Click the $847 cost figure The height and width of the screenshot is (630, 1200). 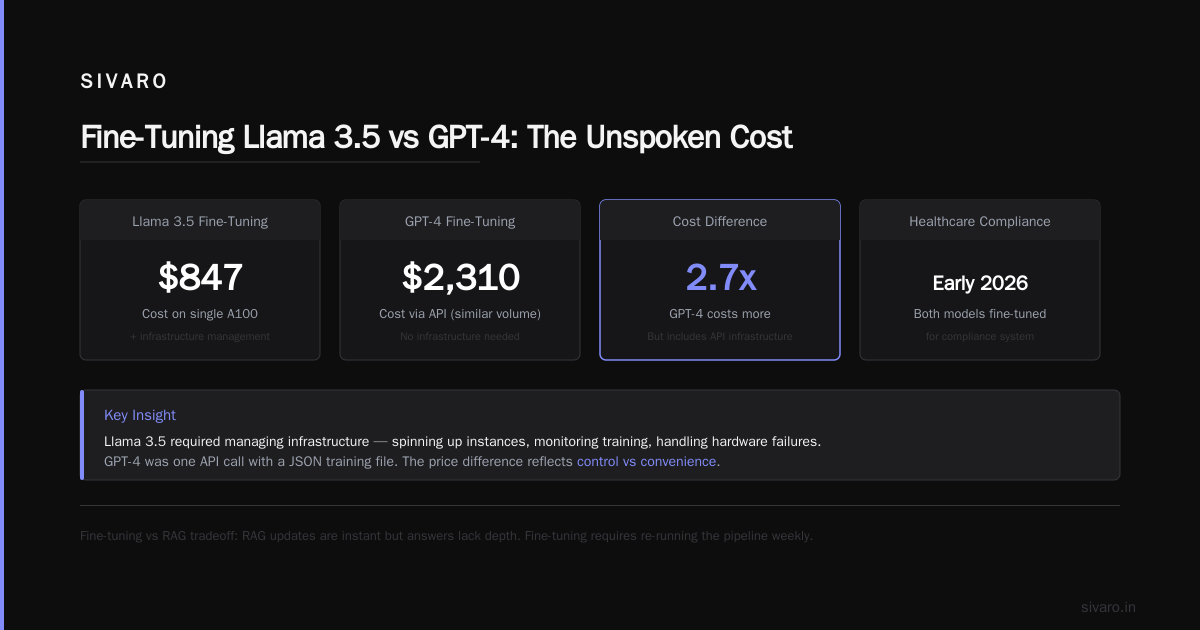(200, 277)
